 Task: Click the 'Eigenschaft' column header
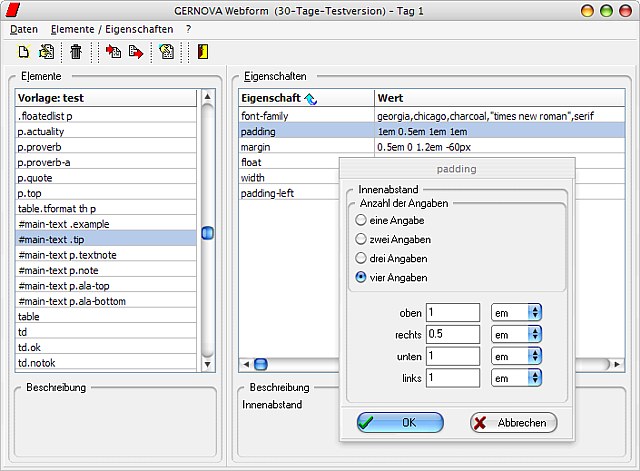307,98
